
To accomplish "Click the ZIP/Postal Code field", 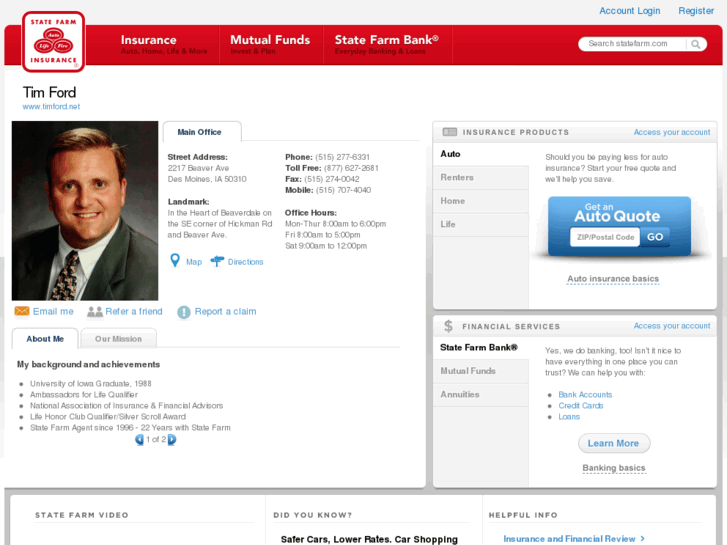I will tap(605, 237).
